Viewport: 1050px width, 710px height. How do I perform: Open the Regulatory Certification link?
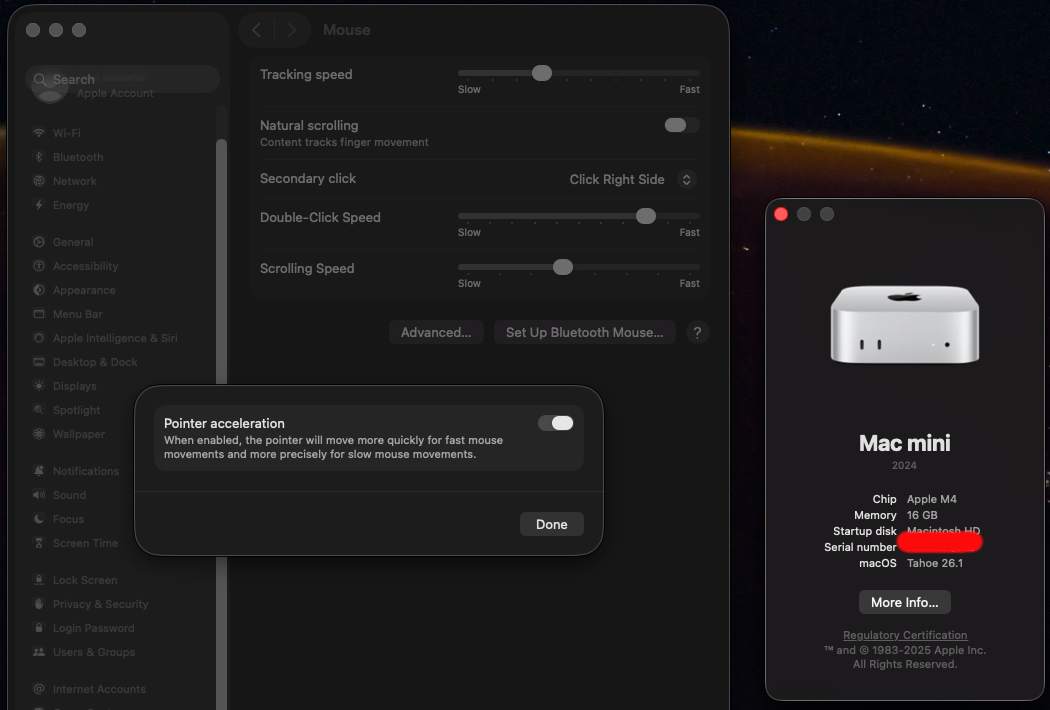pos(905,635)
